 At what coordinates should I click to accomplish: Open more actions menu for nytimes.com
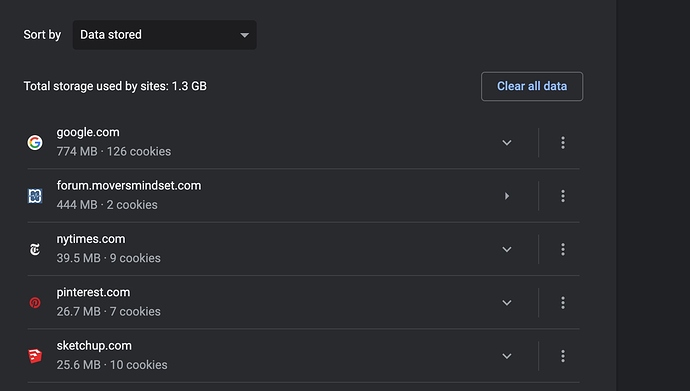coord(563,249)
